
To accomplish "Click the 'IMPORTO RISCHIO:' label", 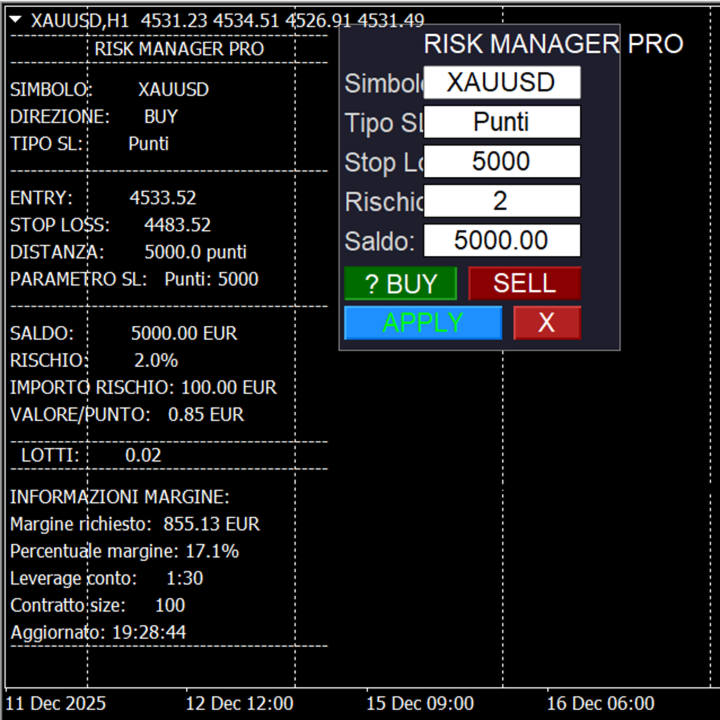I will tap(92, 388).
